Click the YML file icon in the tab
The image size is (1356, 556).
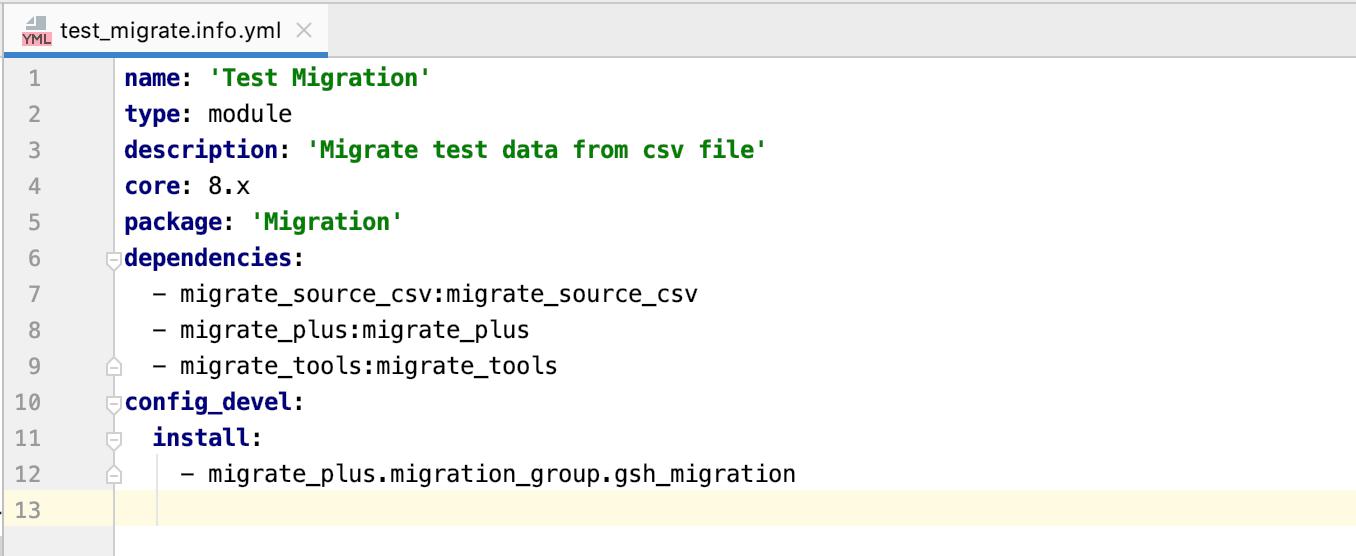[x=36, y=30]
